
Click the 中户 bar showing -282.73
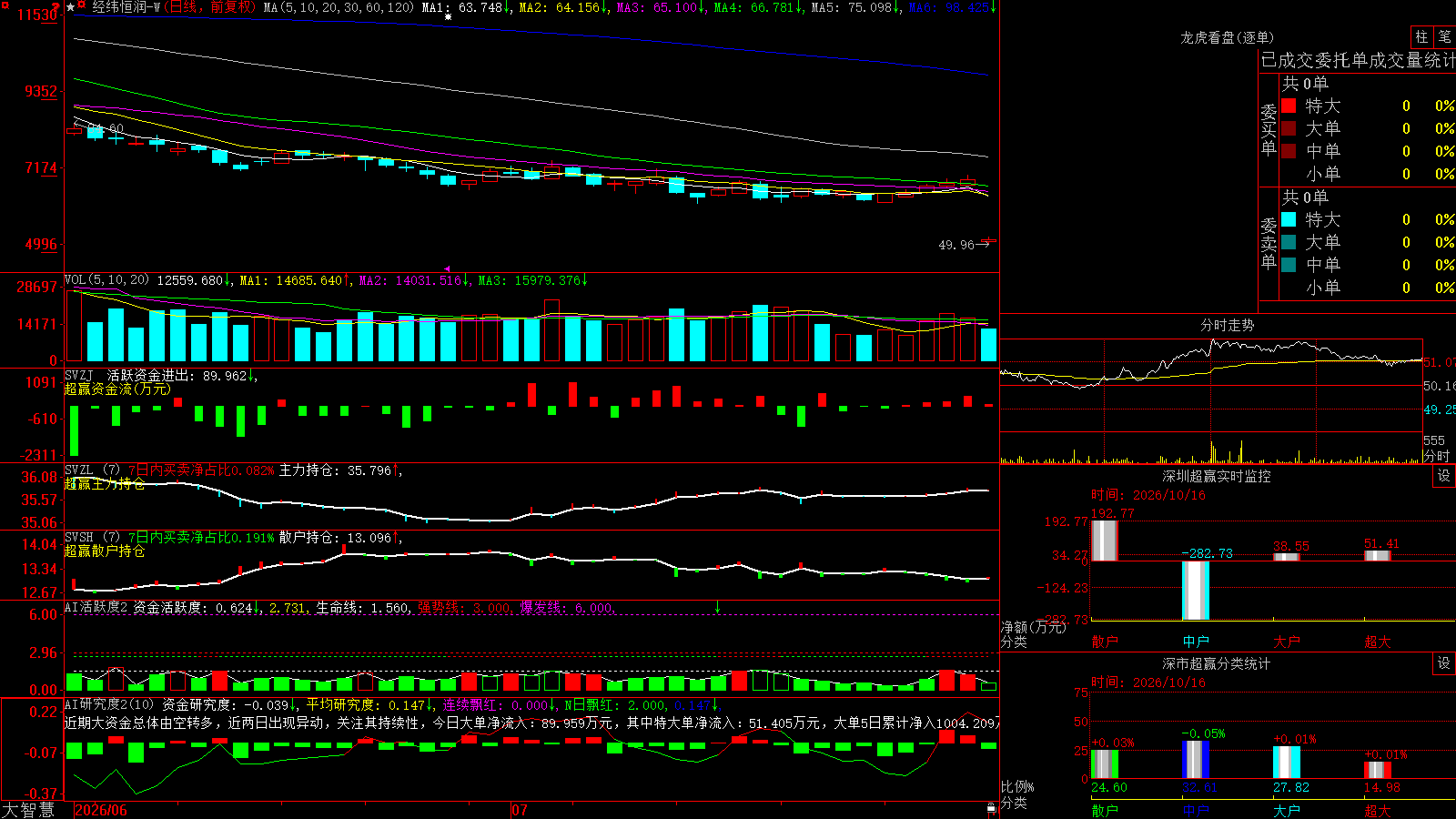(1195, 591)
